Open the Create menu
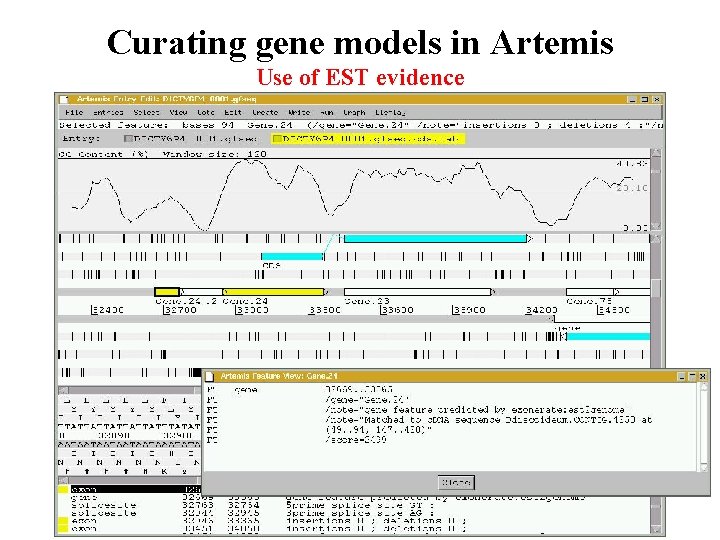 265,112
